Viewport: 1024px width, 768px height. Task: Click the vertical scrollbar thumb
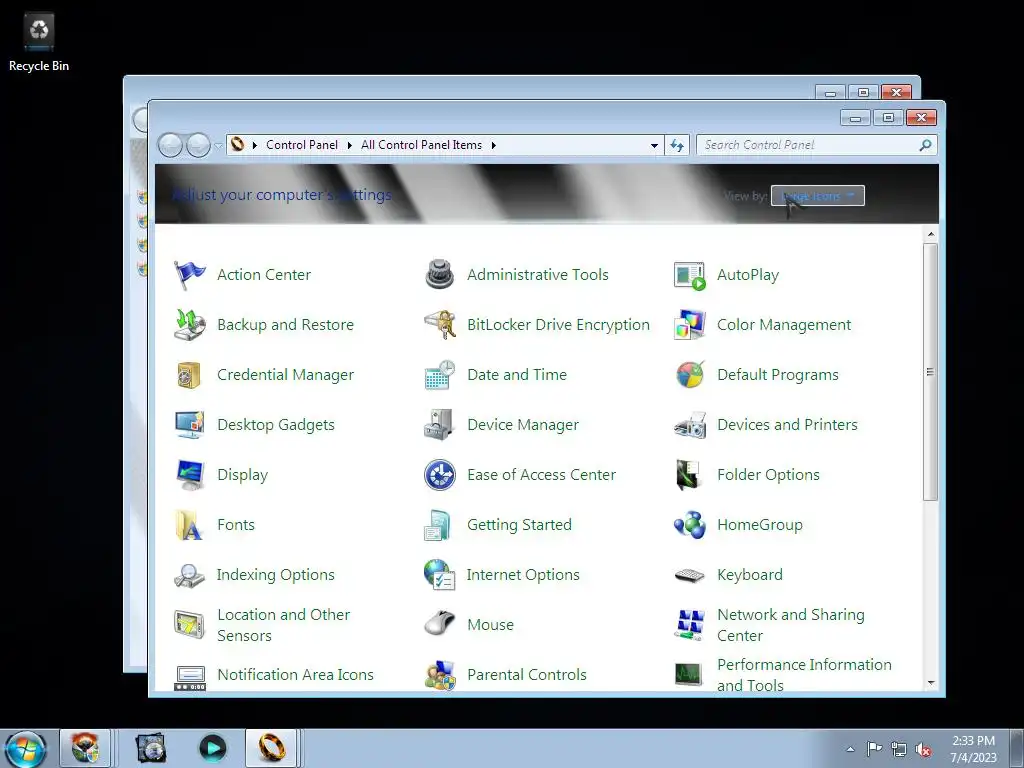931,372
